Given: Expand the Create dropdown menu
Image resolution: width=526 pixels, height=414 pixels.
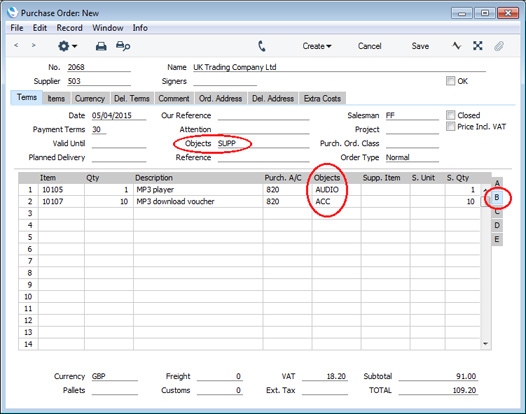Looking at the screenshot, I should tap(317, 46).
